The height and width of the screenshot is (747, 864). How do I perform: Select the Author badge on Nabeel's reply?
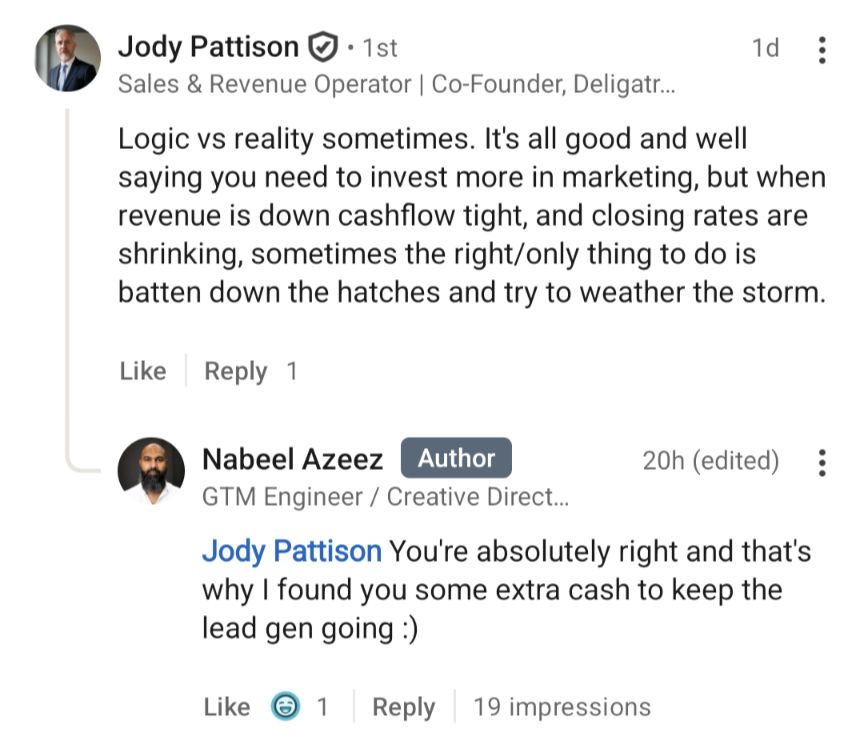(456, 458)
